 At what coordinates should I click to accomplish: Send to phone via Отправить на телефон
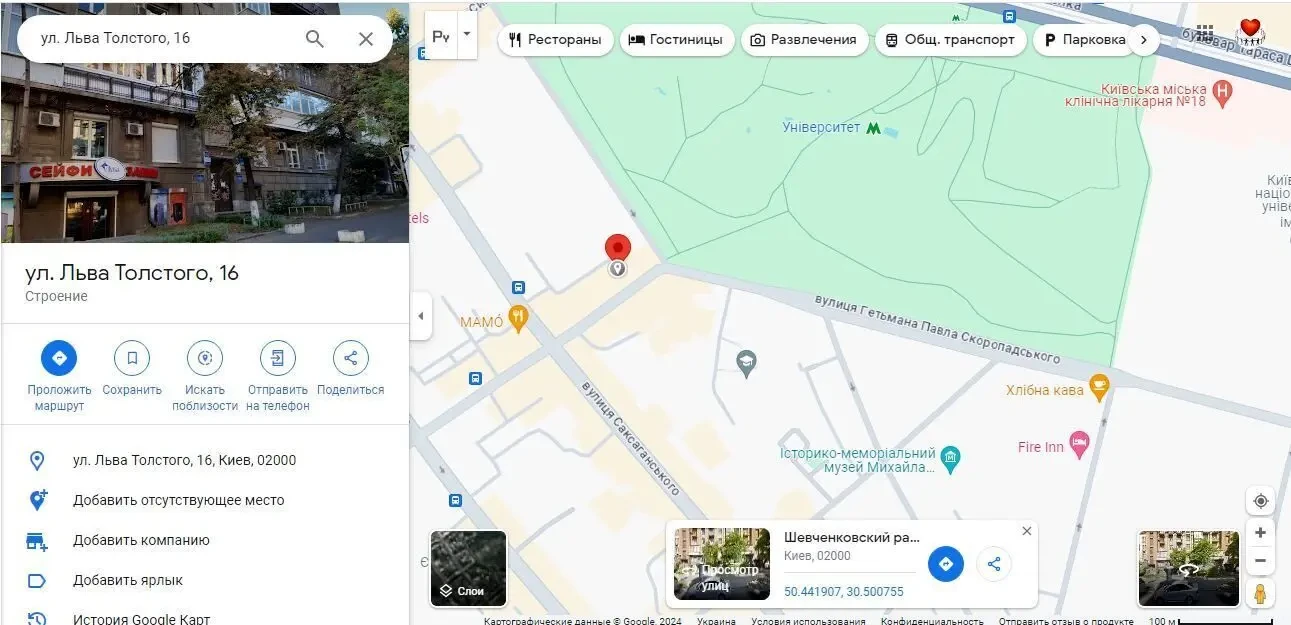coord(278,358)
